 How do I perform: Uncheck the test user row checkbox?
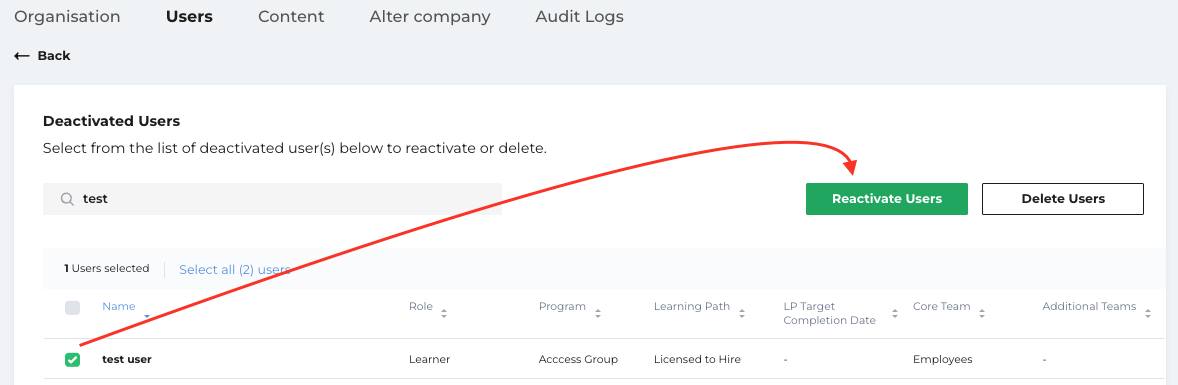click(72, 360)
